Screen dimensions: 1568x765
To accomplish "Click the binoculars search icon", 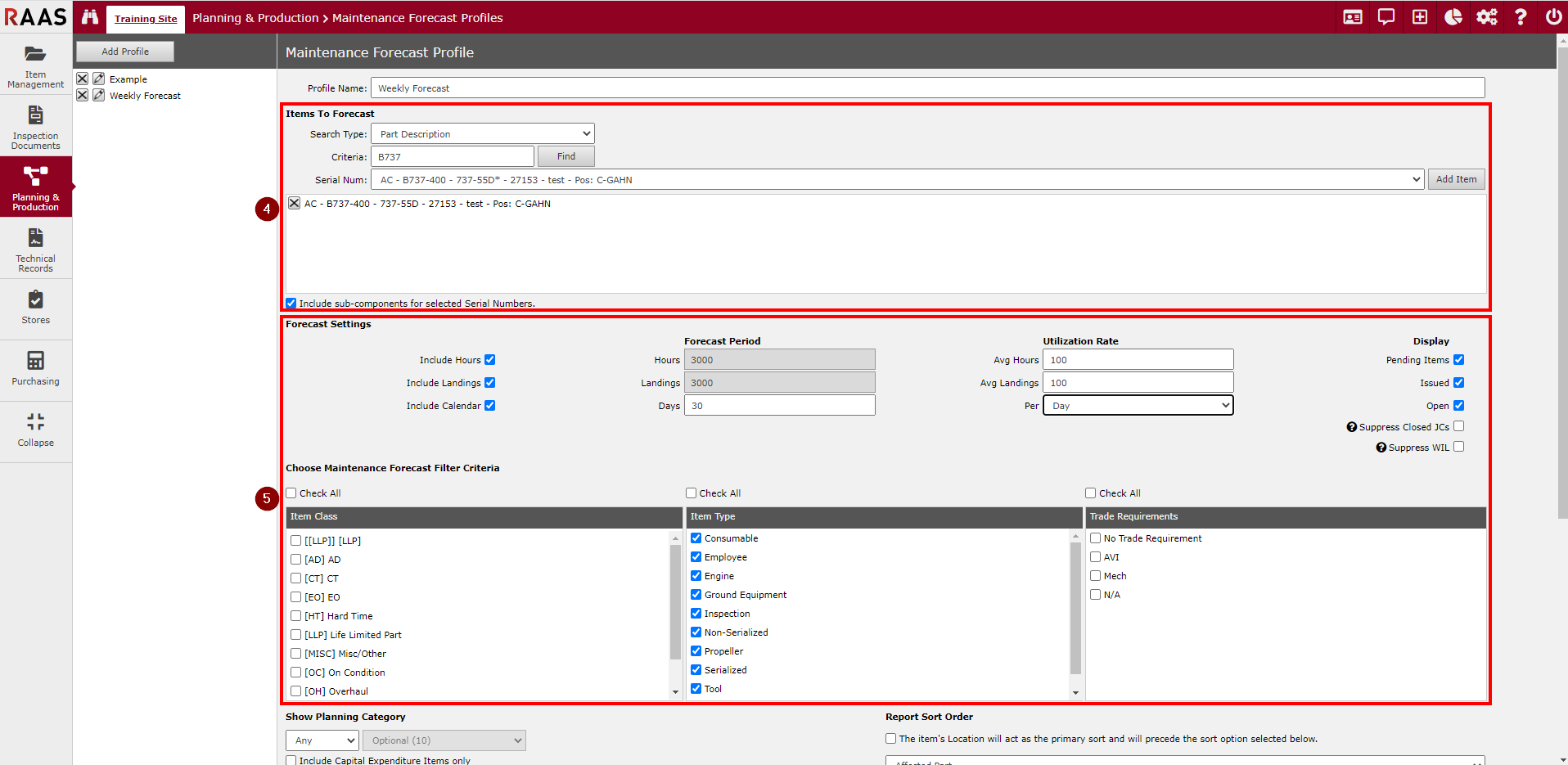I will point(90,17).
